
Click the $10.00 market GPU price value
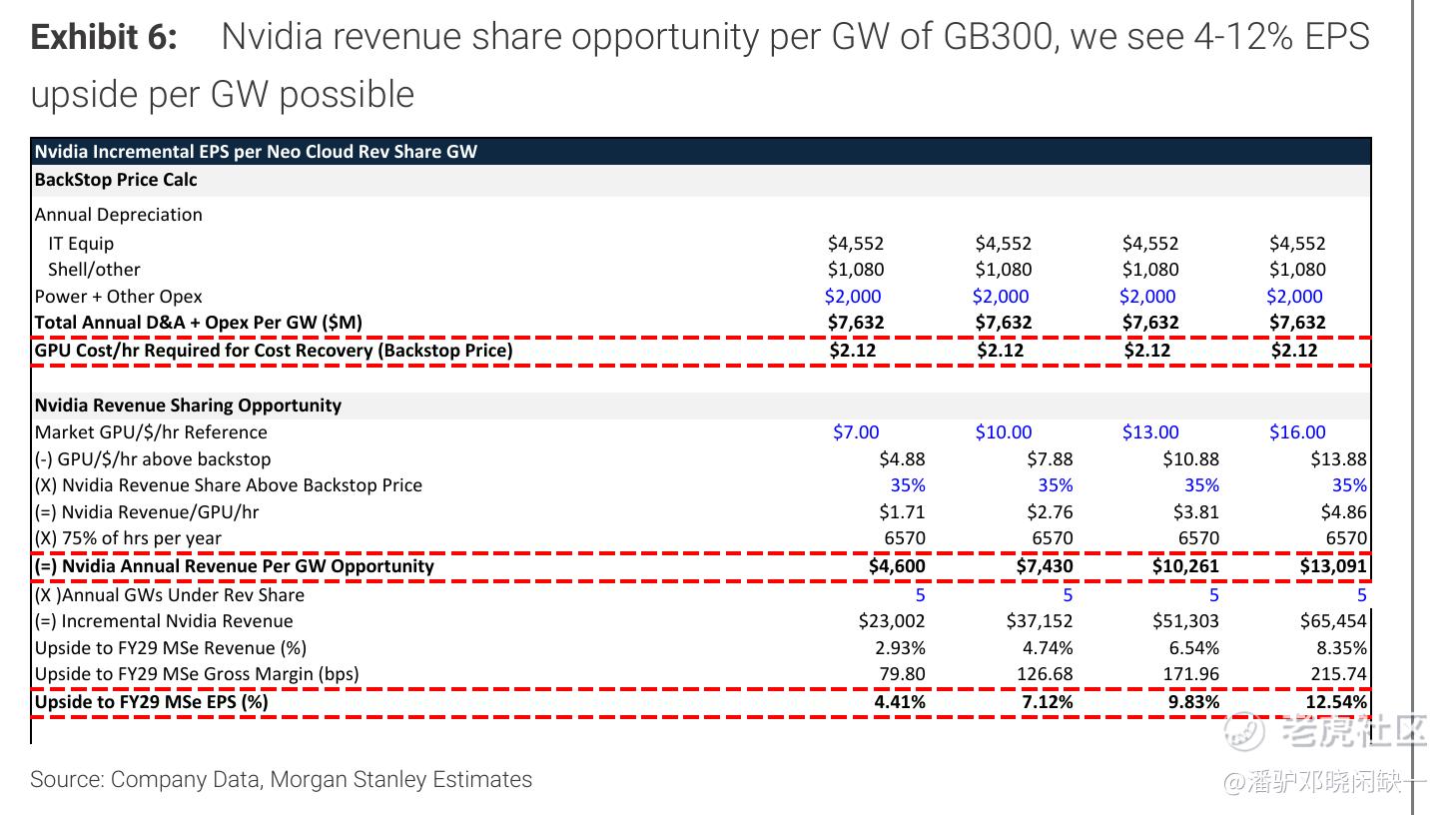pos(1004,432)
